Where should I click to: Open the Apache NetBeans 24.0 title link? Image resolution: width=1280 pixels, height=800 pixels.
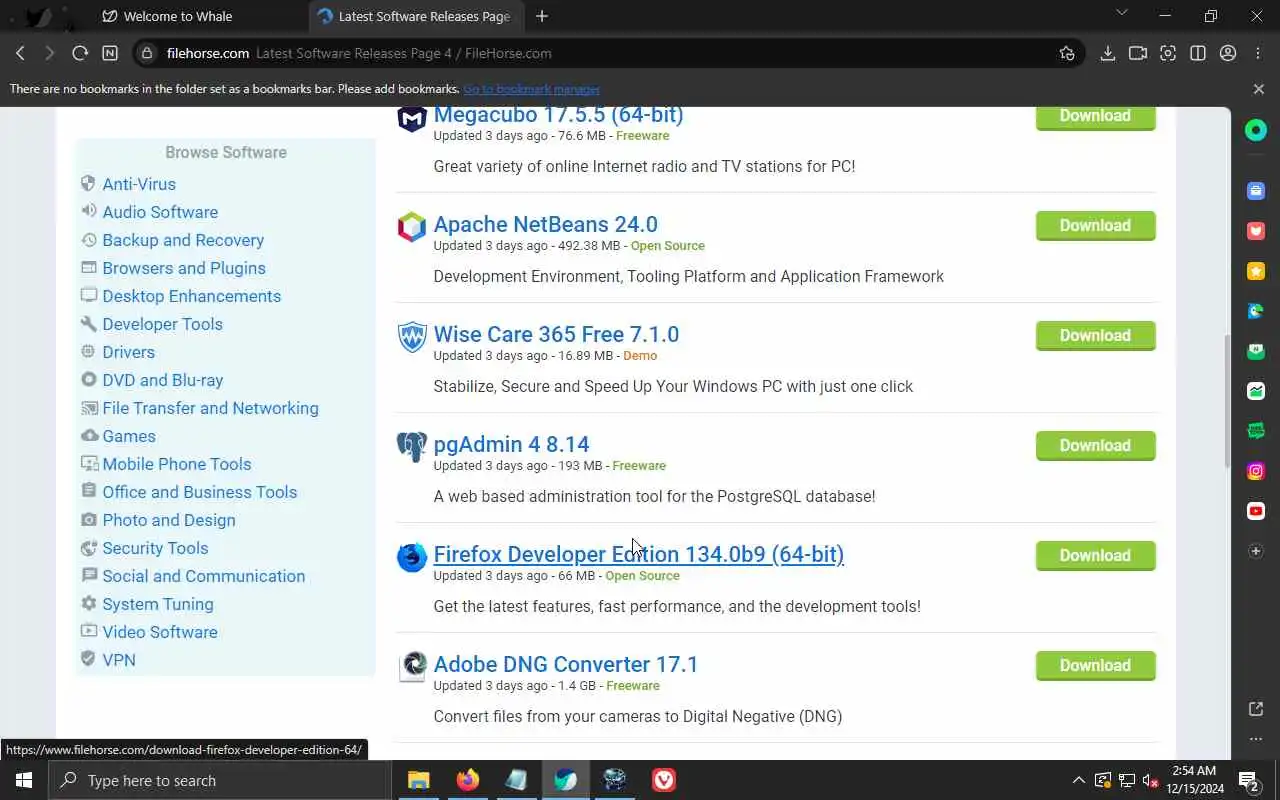click(545, 224)
